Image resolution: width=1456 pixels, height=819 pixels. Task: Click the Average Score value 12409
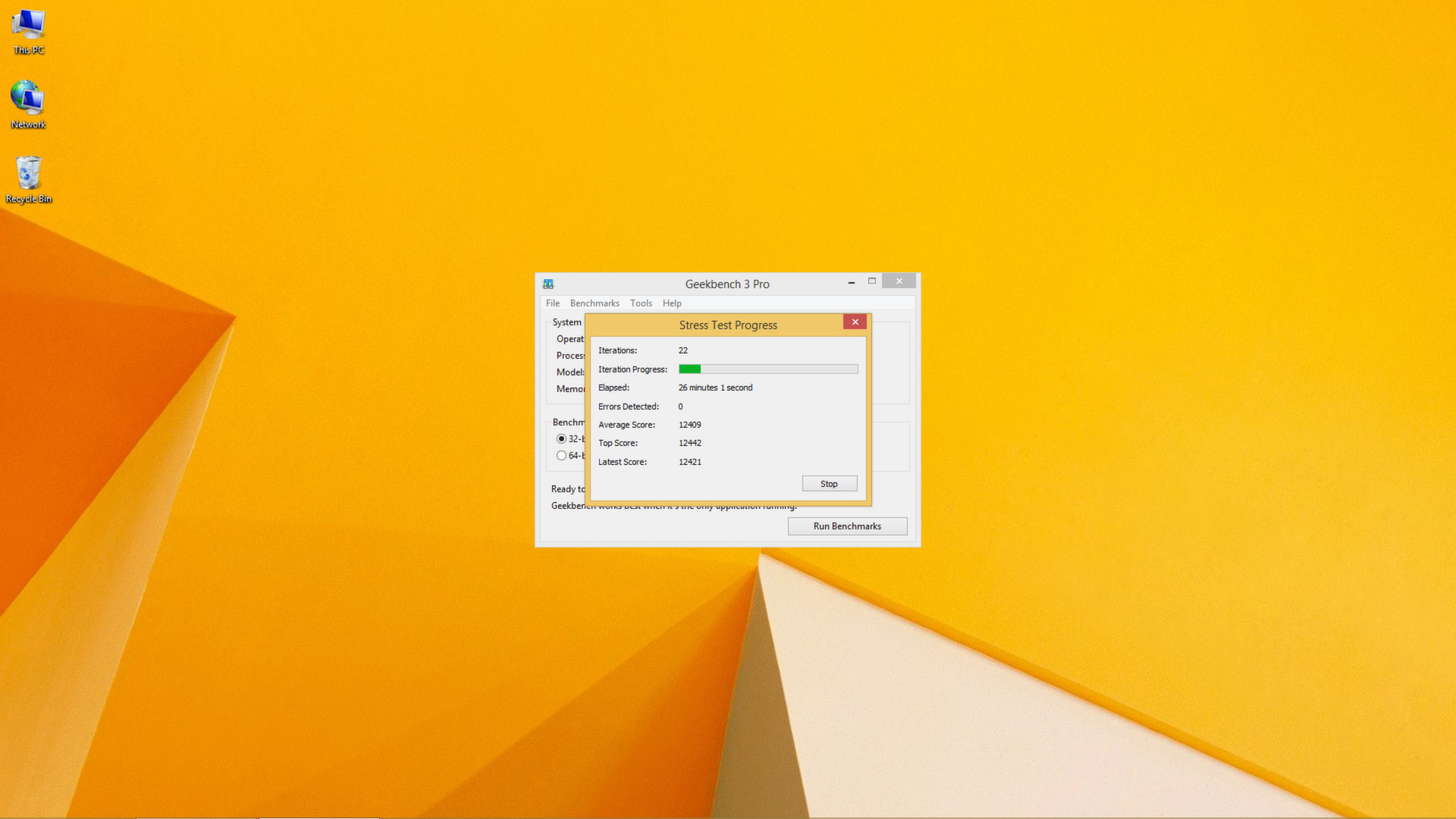pos(689,425)
